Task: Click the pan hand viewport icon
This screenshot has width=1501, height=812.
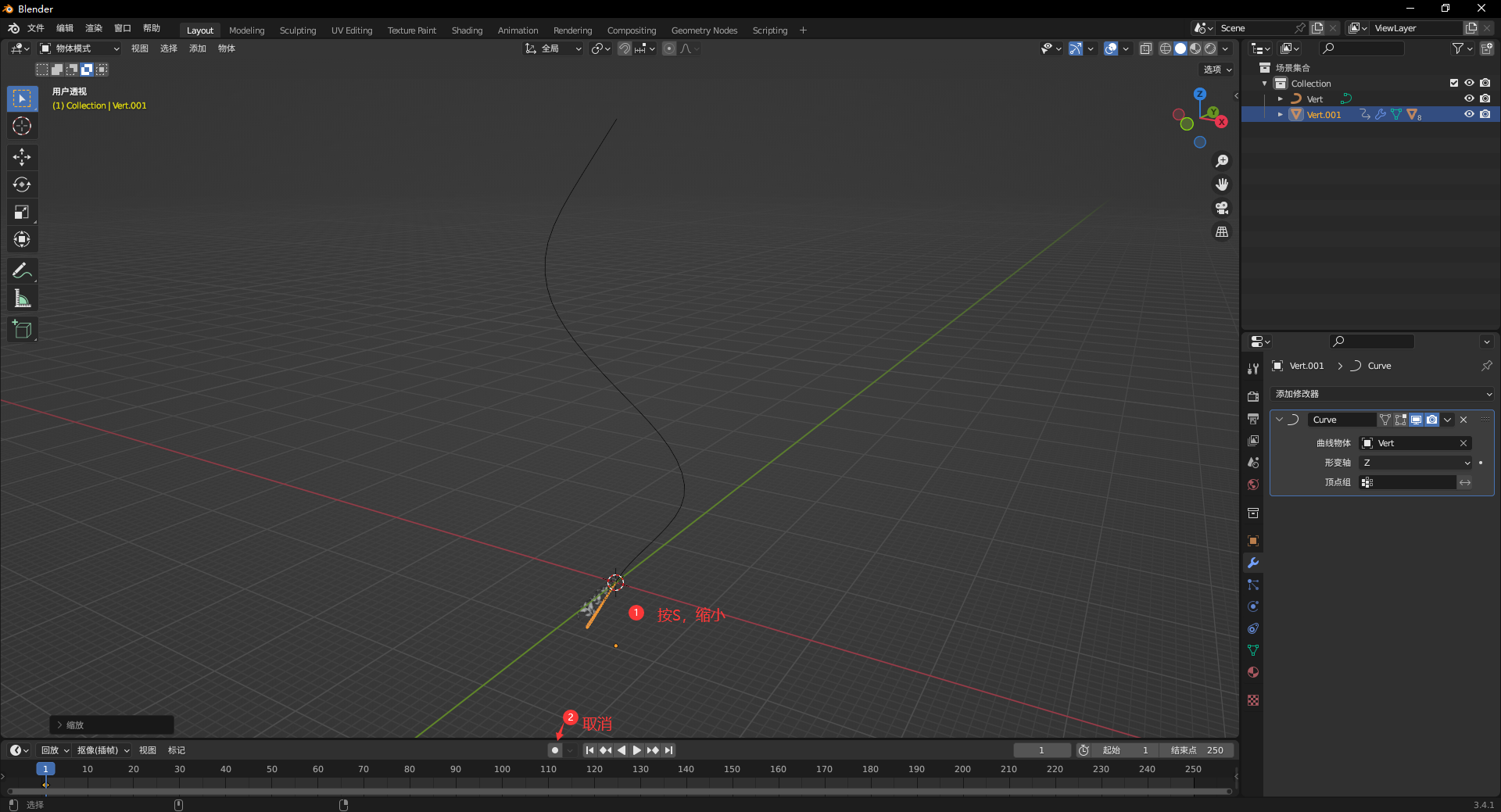Action: [x=1222, y=184]
